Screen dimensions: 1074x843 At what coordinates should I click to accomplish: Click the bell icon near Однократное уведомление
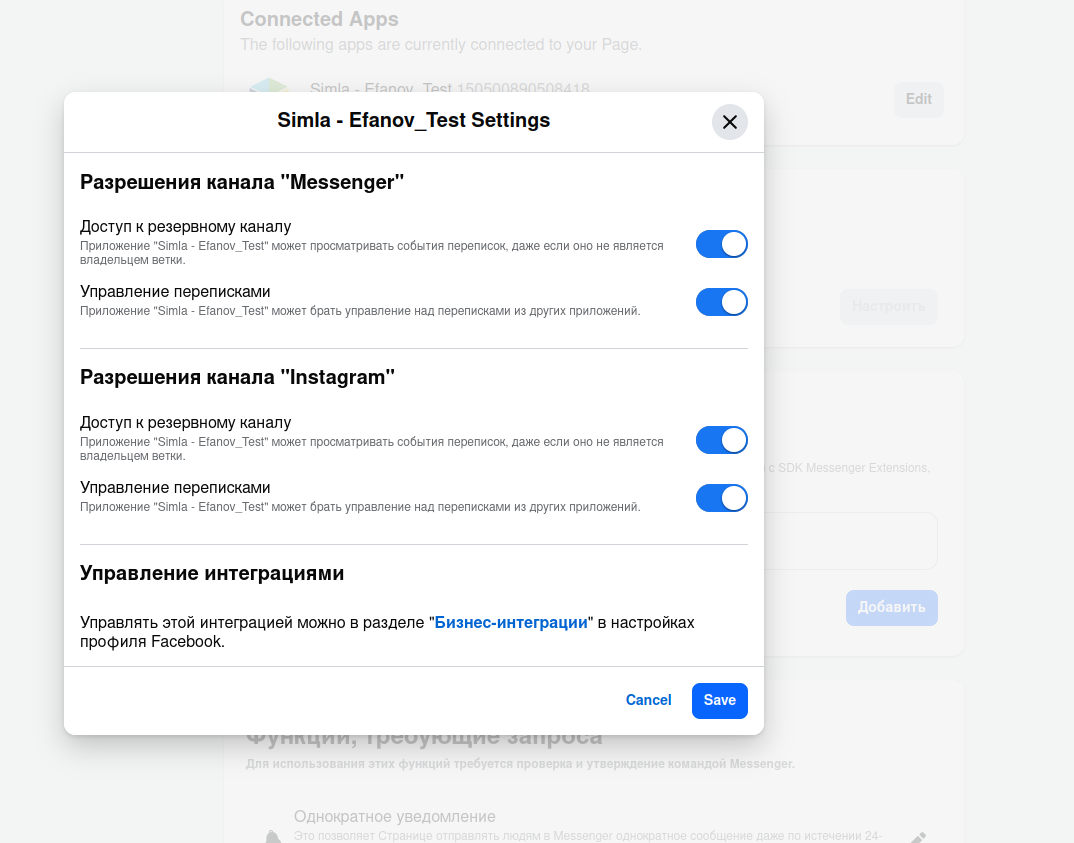click(x=272, y=836)
